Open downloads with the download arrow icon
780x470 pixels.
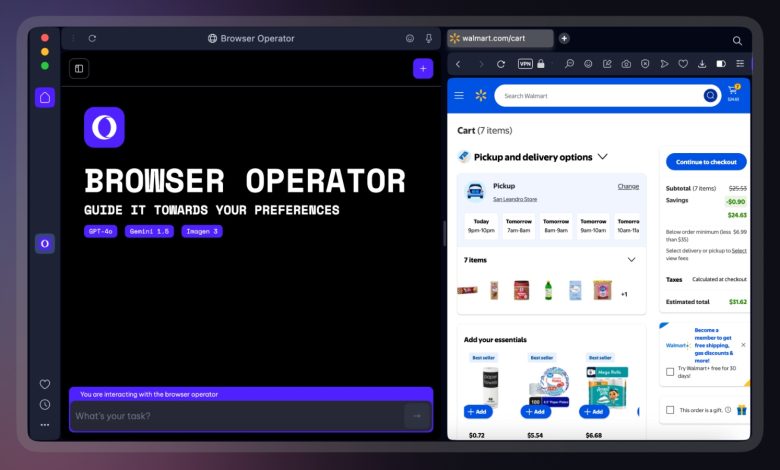702,64
